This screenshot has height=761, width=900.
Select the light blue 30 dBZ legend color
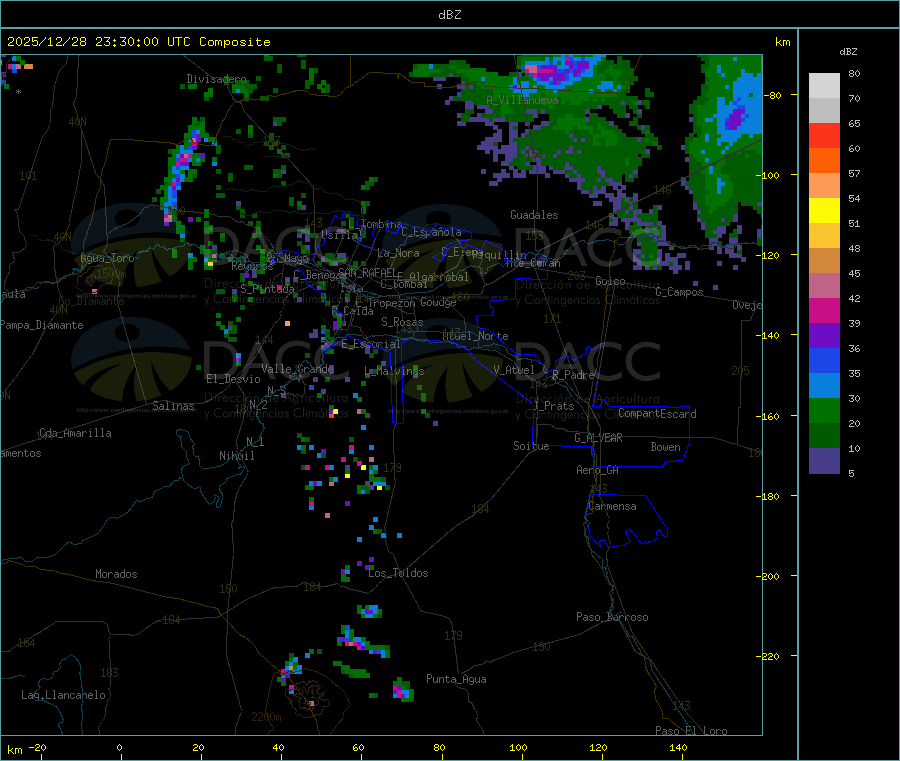pos(824,386)
